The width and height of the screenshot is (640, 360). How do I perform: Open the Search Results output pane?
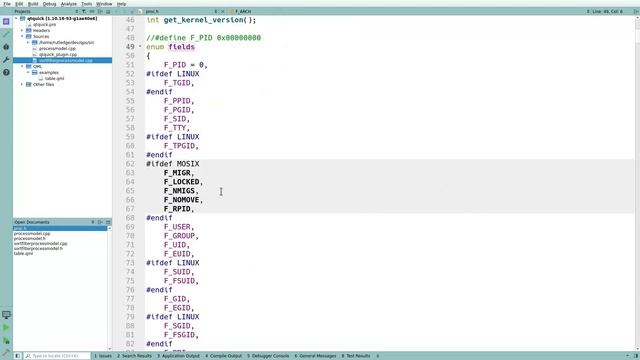(134, 356)
